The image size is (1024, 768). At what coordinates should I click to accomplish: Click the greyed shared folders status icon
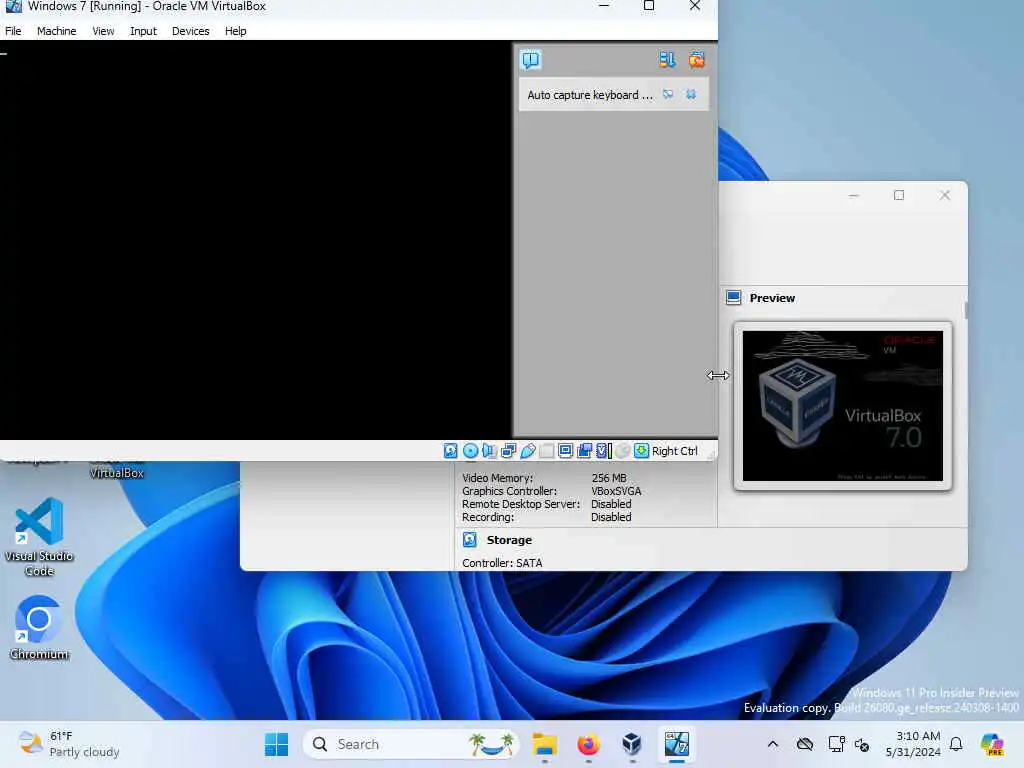point(547,451)
